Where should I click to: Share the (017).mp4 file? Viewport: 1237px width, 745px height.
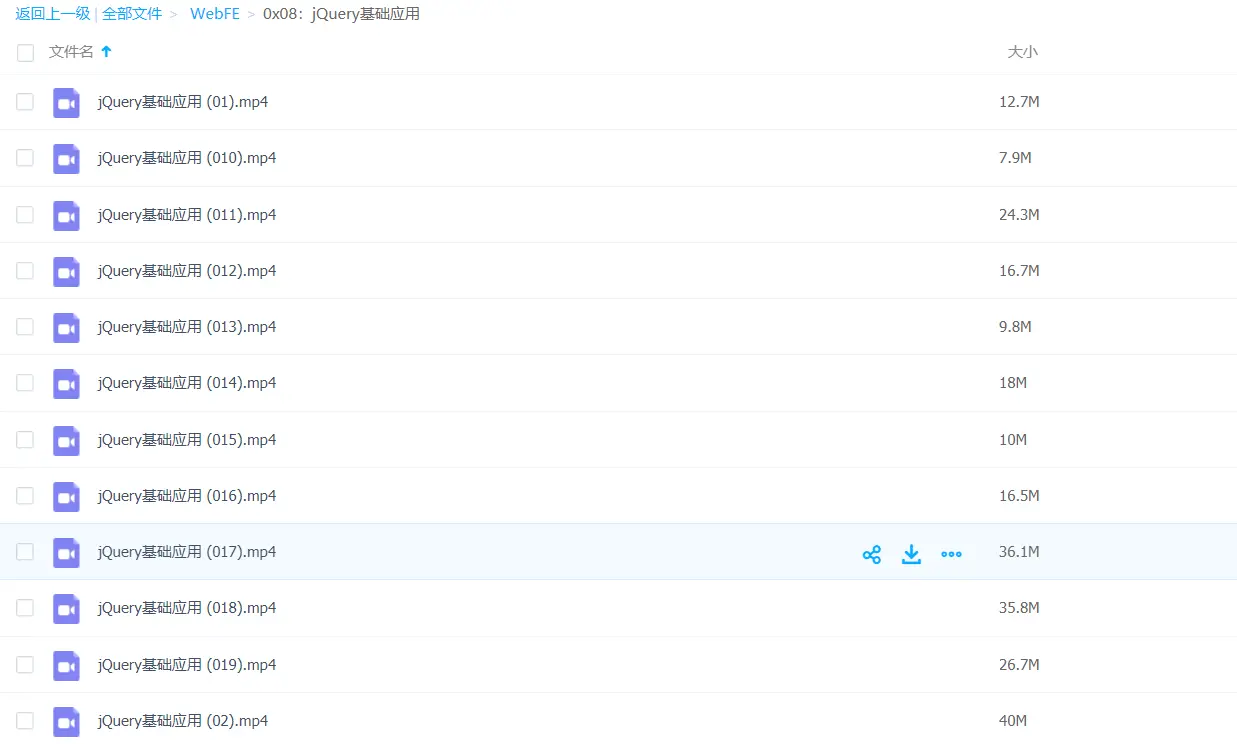pos(872,554)
